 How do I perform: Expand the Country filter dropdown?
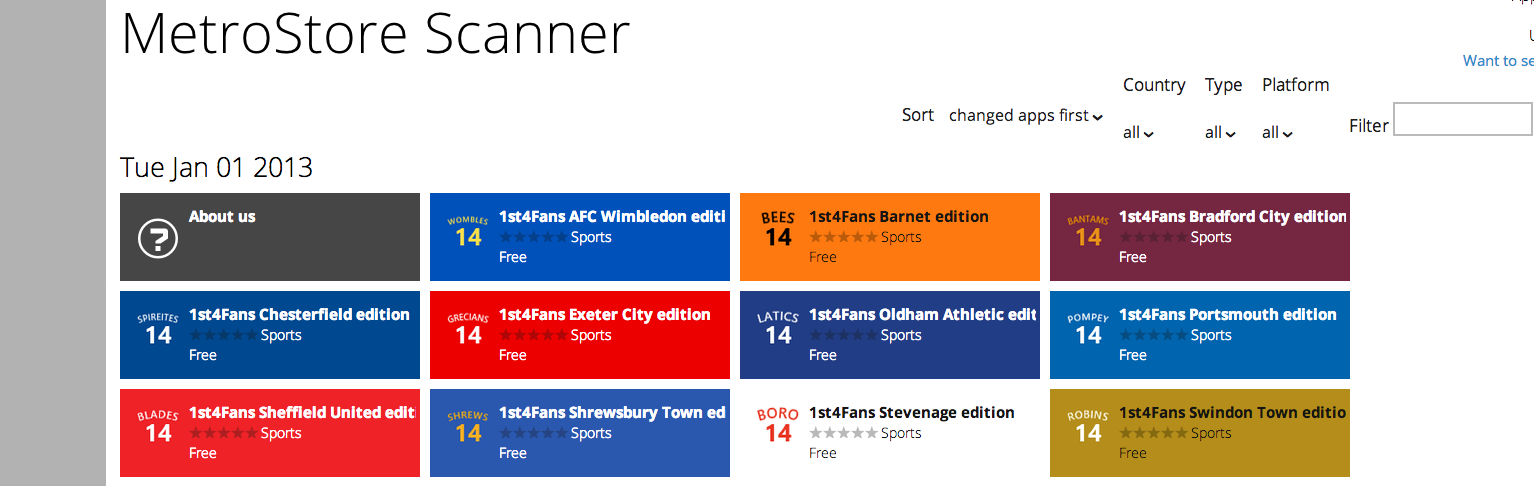tap(1138, 133)
